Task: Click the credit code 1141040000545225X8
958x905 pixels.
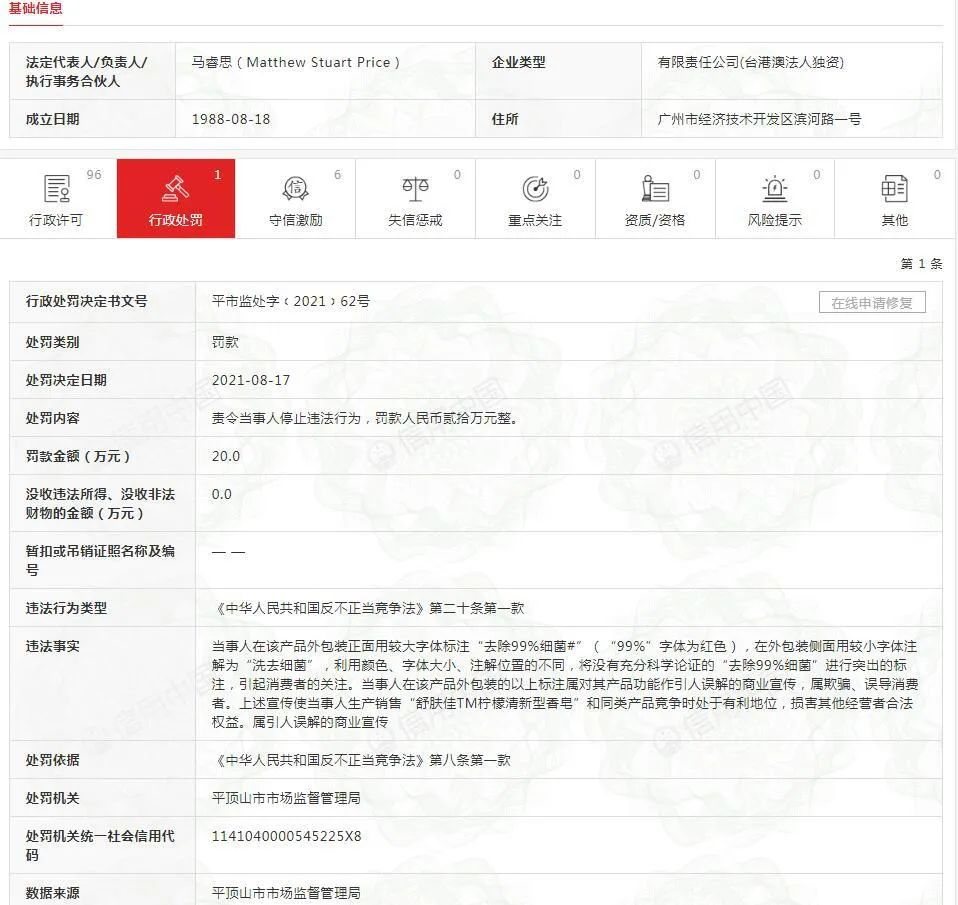Action: click(x=283, y=837)
